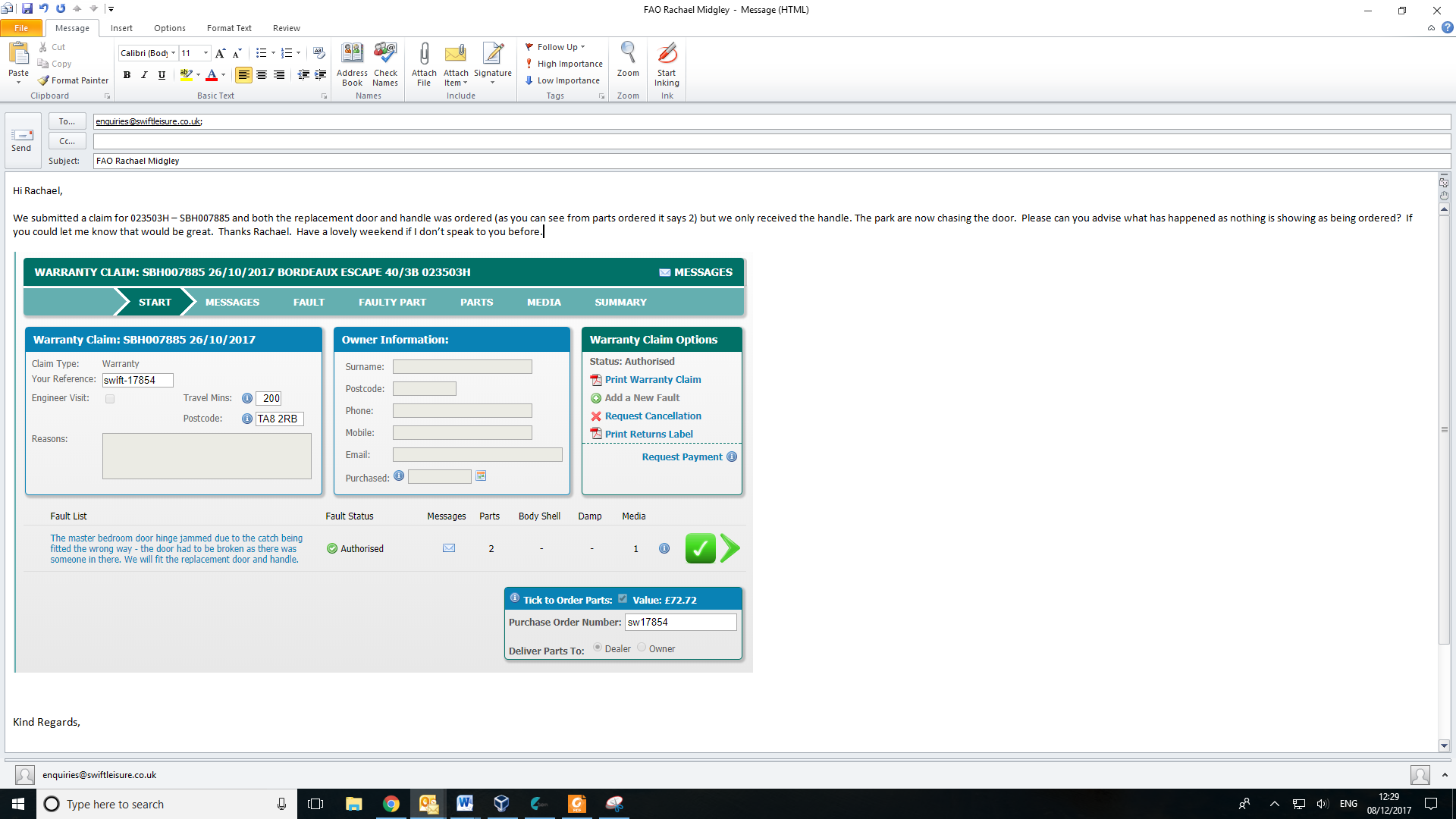The image size is (1456, 819).
Task: Toggle the Engineer Visit checkbox
Action: point(110,399)
